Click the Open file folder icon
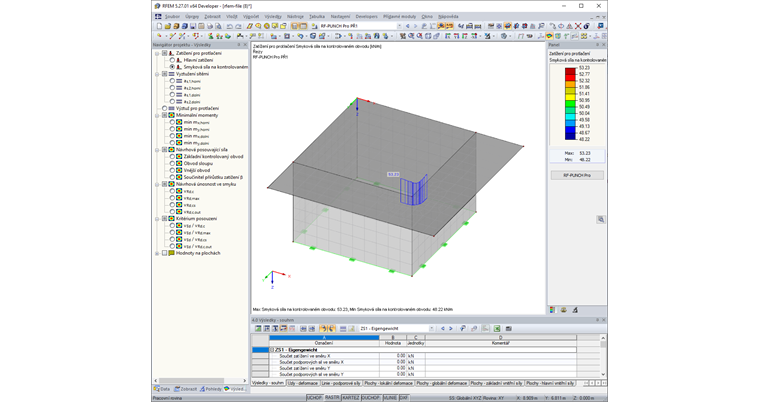 click(168, 26)
